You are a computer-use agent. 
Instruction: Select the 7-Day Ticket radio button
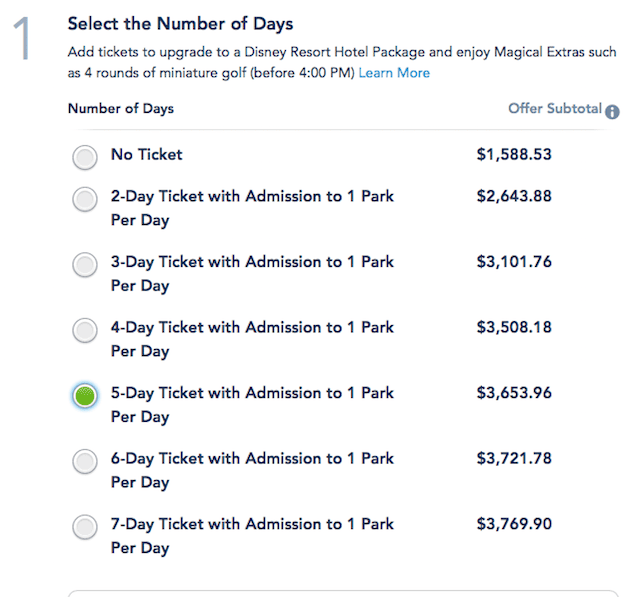click(85, 527)
